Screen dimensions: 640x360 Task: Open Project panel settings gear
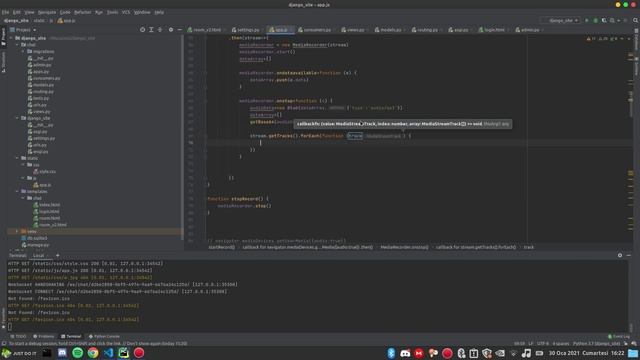(x=171, y=30)
